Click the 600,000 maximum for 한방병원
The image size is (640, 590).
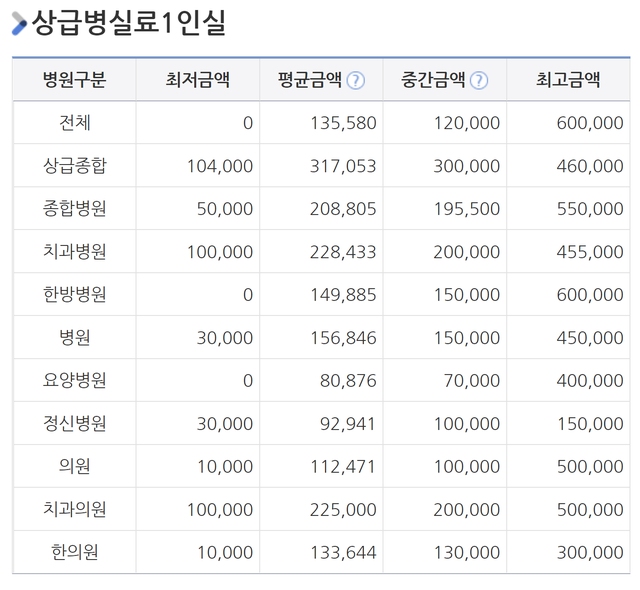tap(590, 295)
